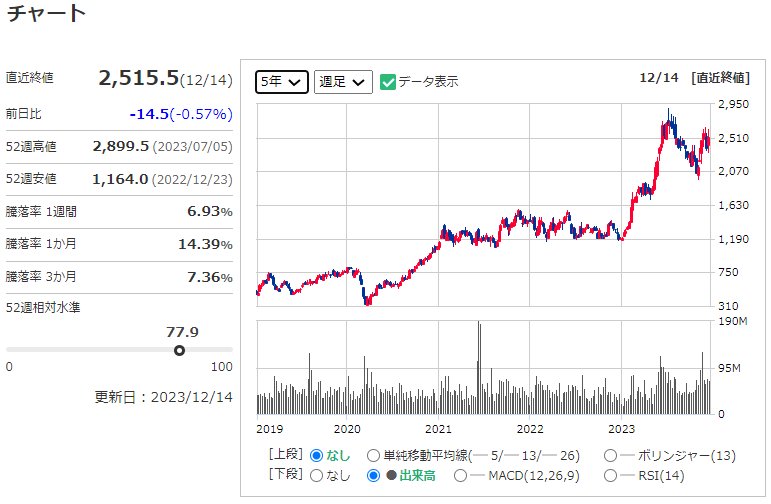
Task: Select the lower なし radio option
Action: coord(317,475)
